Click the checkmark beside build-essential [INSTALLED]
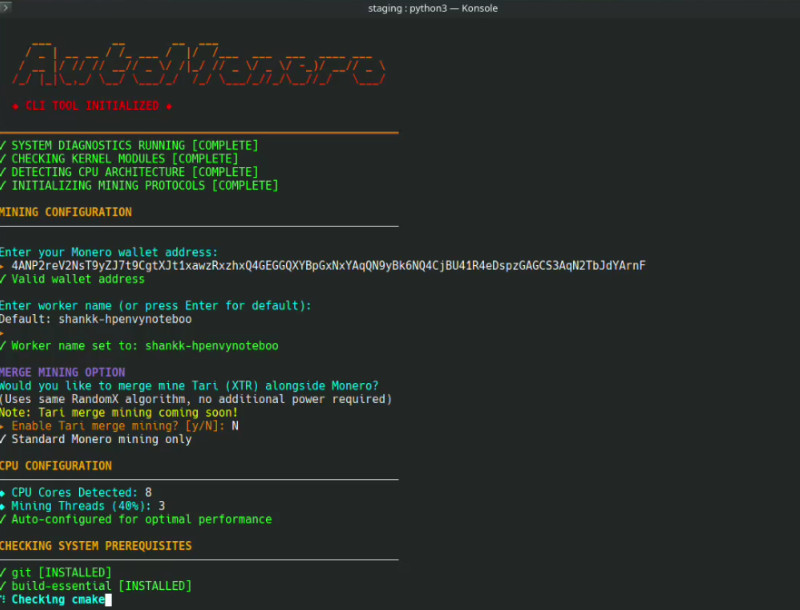Screen dimensions: 800x610 3,586
